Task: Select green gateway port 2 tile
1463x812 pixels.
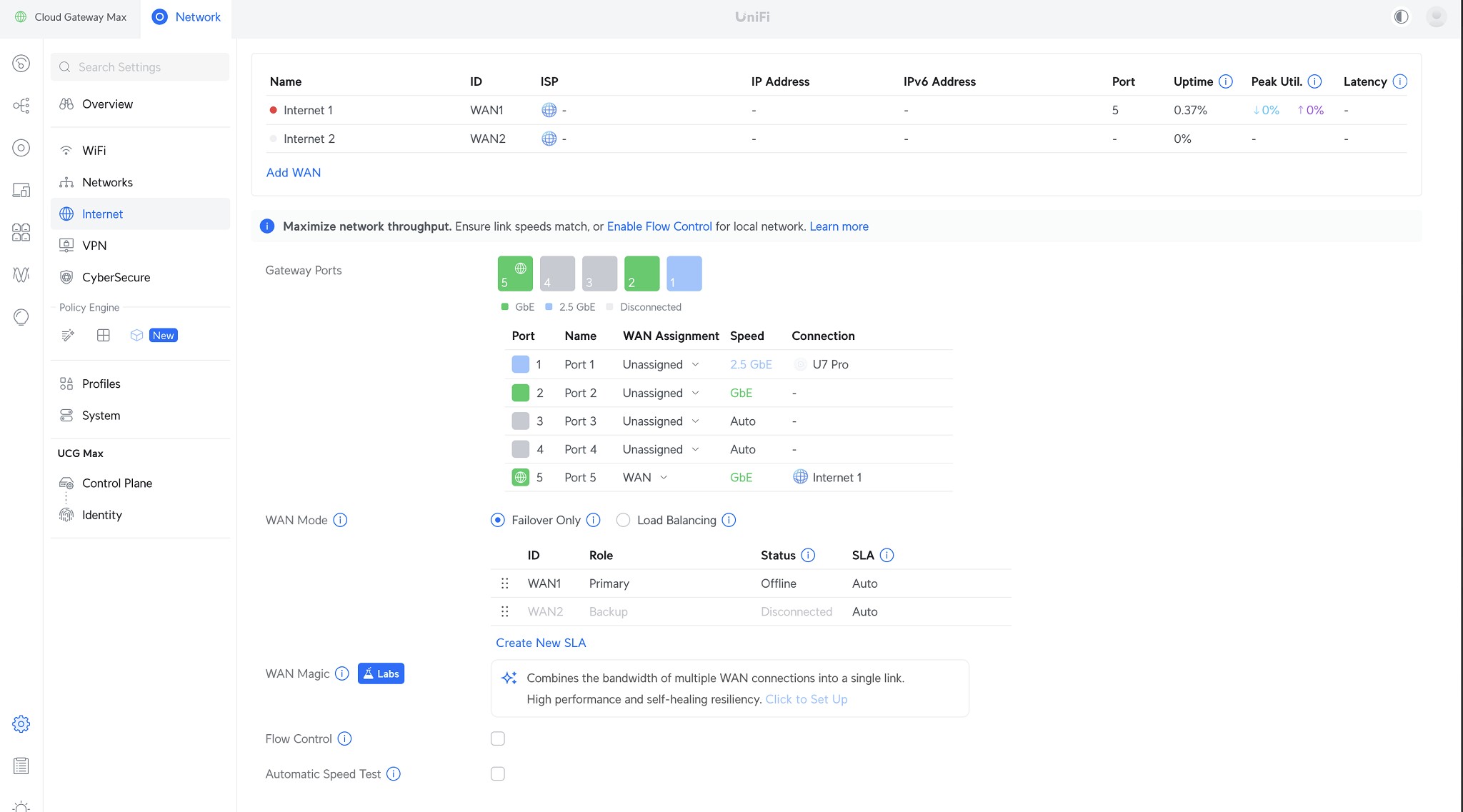Action: pos(641,274)
